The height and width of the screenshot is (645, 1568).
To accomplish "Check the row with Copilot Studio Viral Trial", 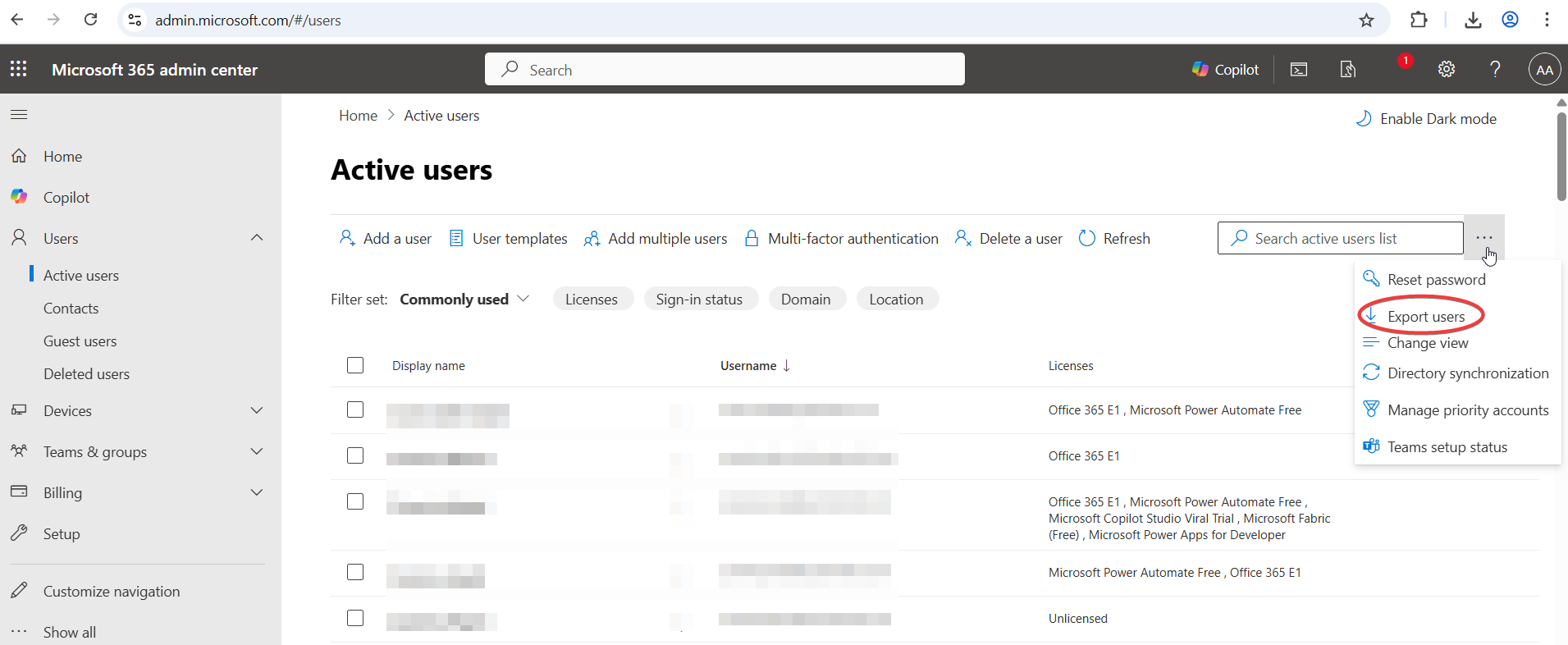I will pyautogui.click(x=355, y=501).
